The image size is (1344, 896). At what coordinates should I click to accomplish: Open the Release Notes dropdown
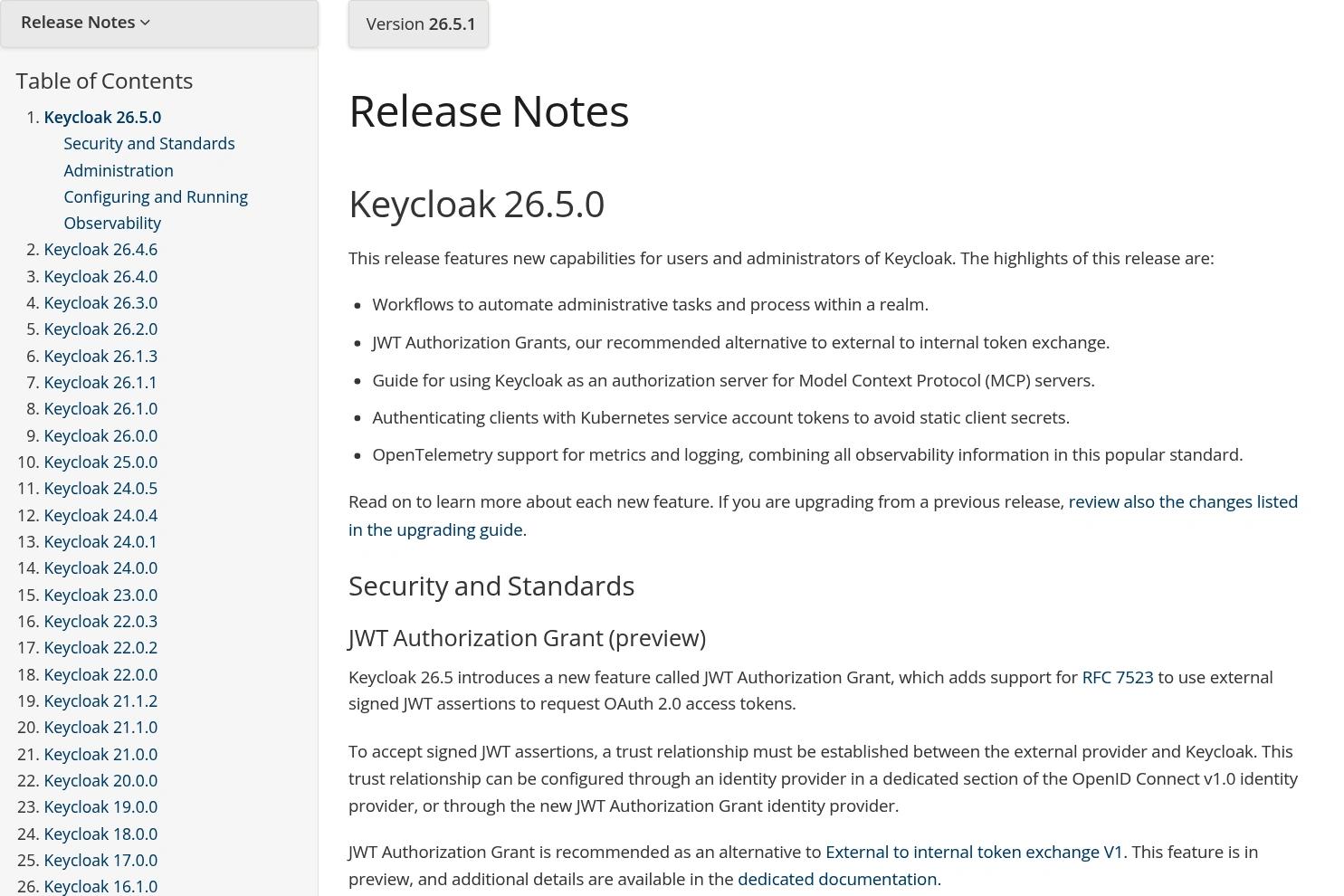pos(158,23)
